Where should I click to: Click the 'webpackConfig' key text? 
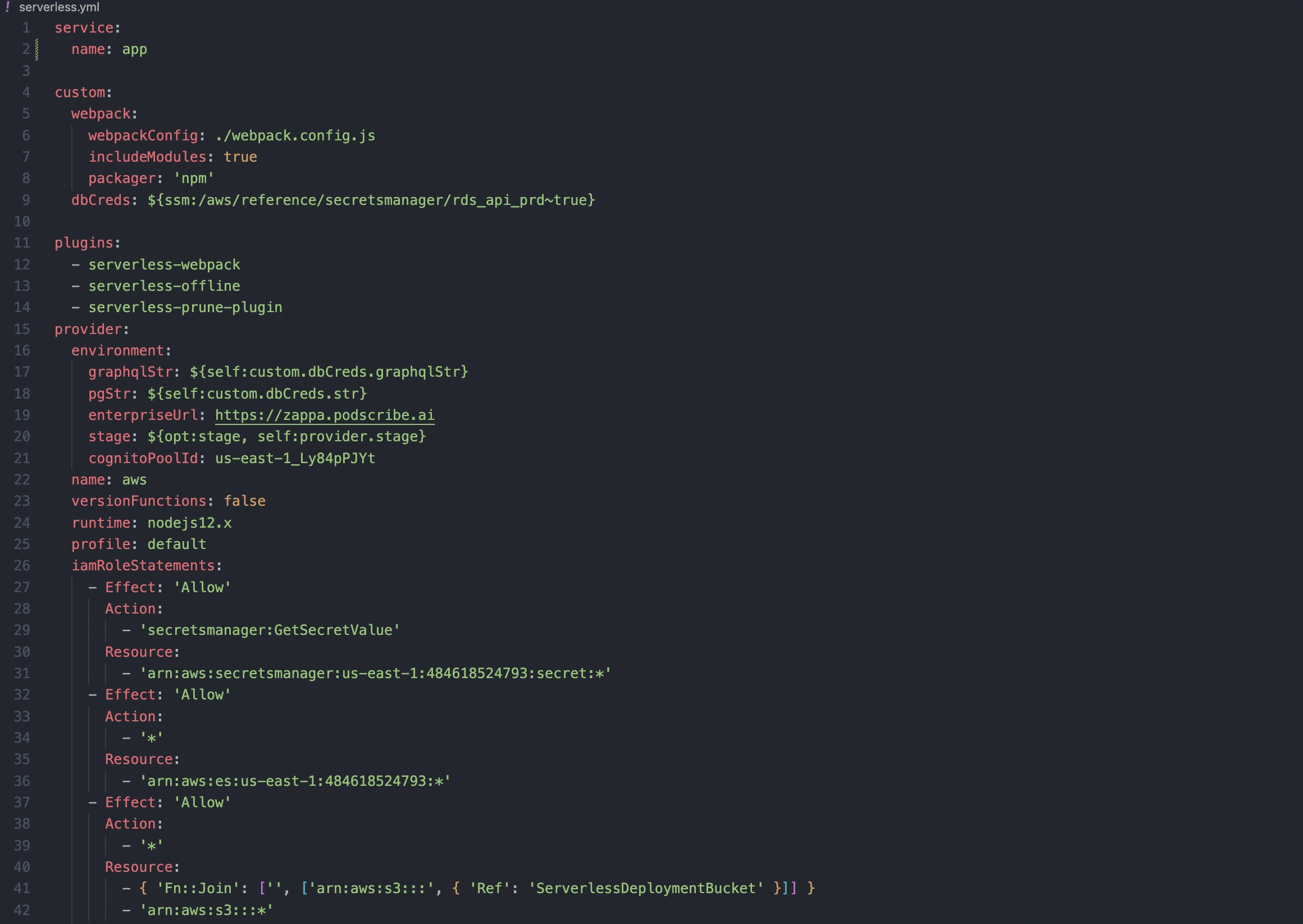(x=142, y=135)
